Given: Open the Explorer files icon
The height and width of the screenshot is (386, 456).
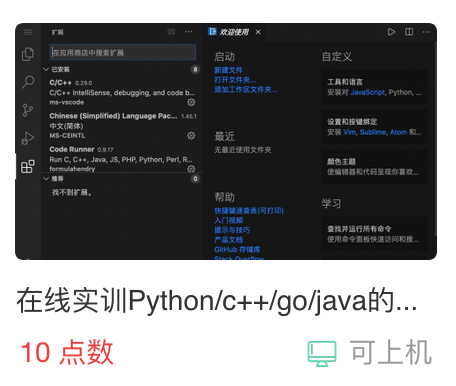Looking at the screenshot, I should (28, 54).
